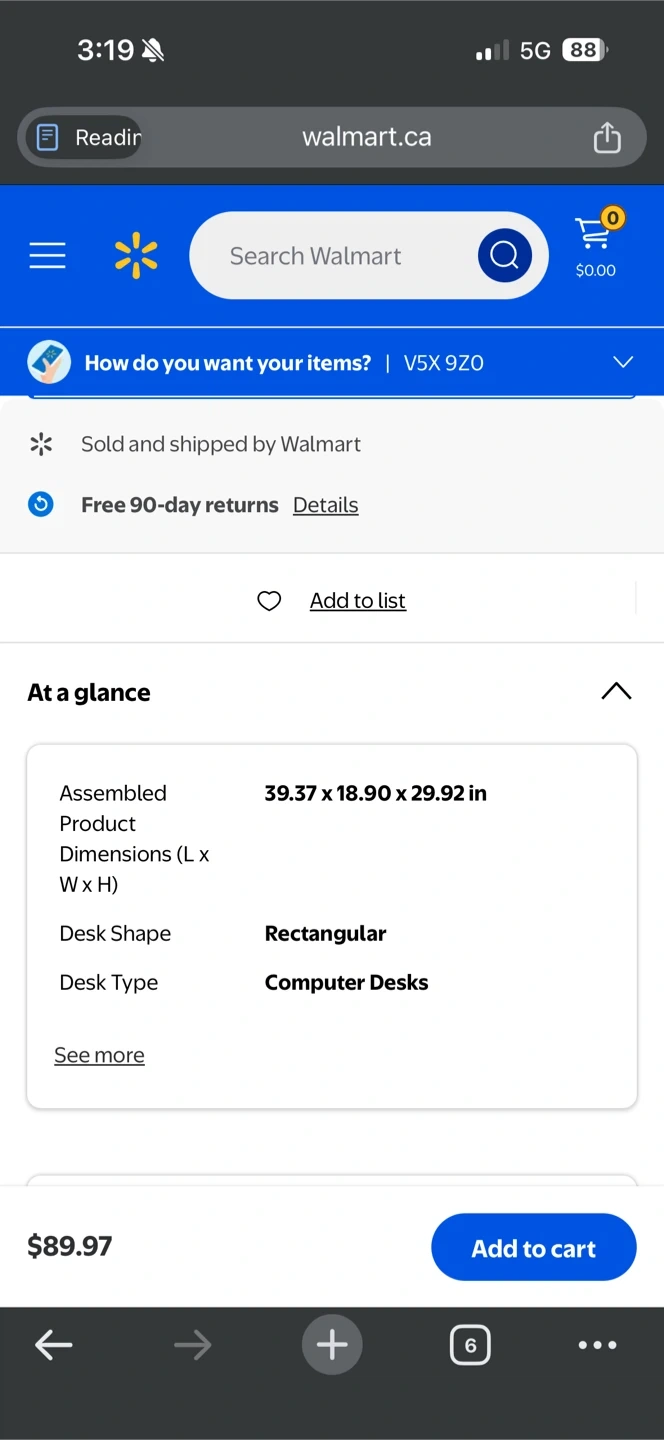Screen dimensions: 664x1440
Task: Expand the How do you want your items dropdown
Action: click(623, 362)
